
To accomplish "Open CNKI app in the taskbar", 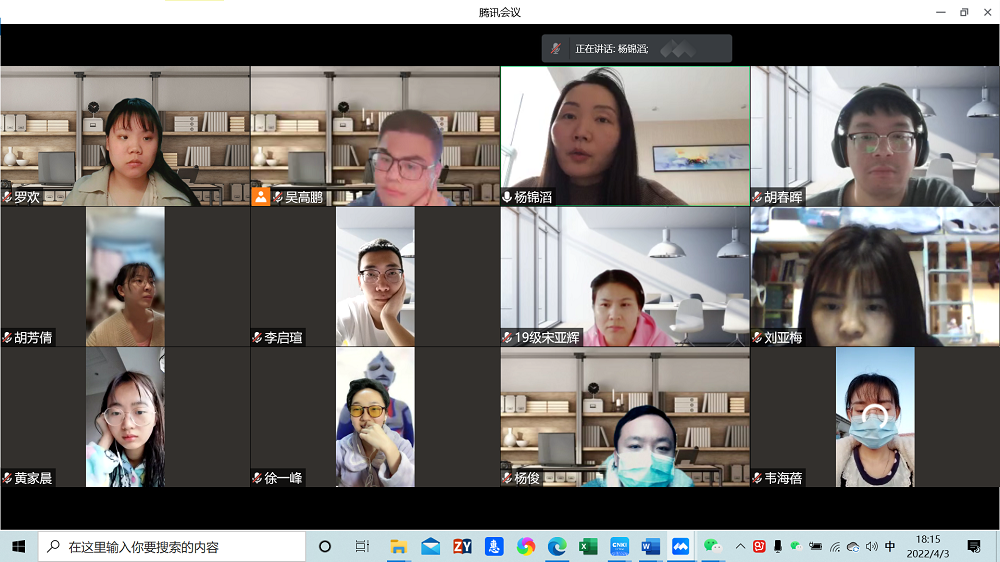I will click(619, 546).
